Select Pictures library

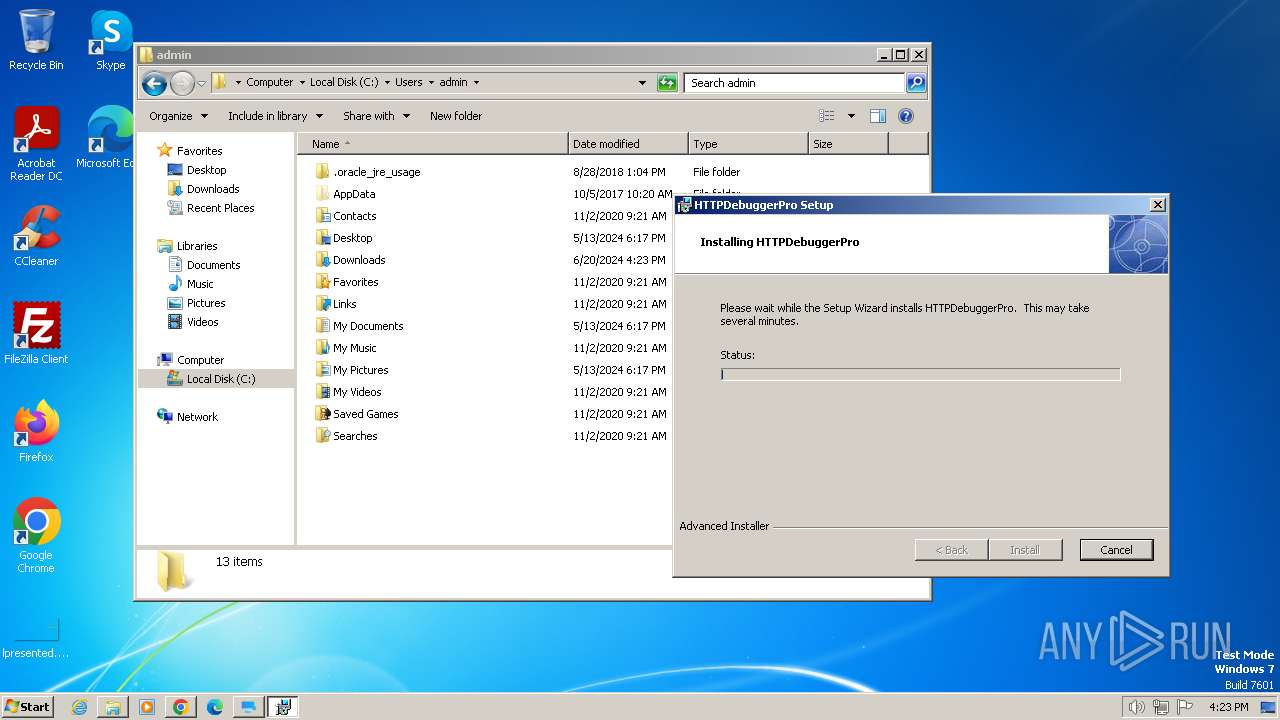tap(206, 303)
